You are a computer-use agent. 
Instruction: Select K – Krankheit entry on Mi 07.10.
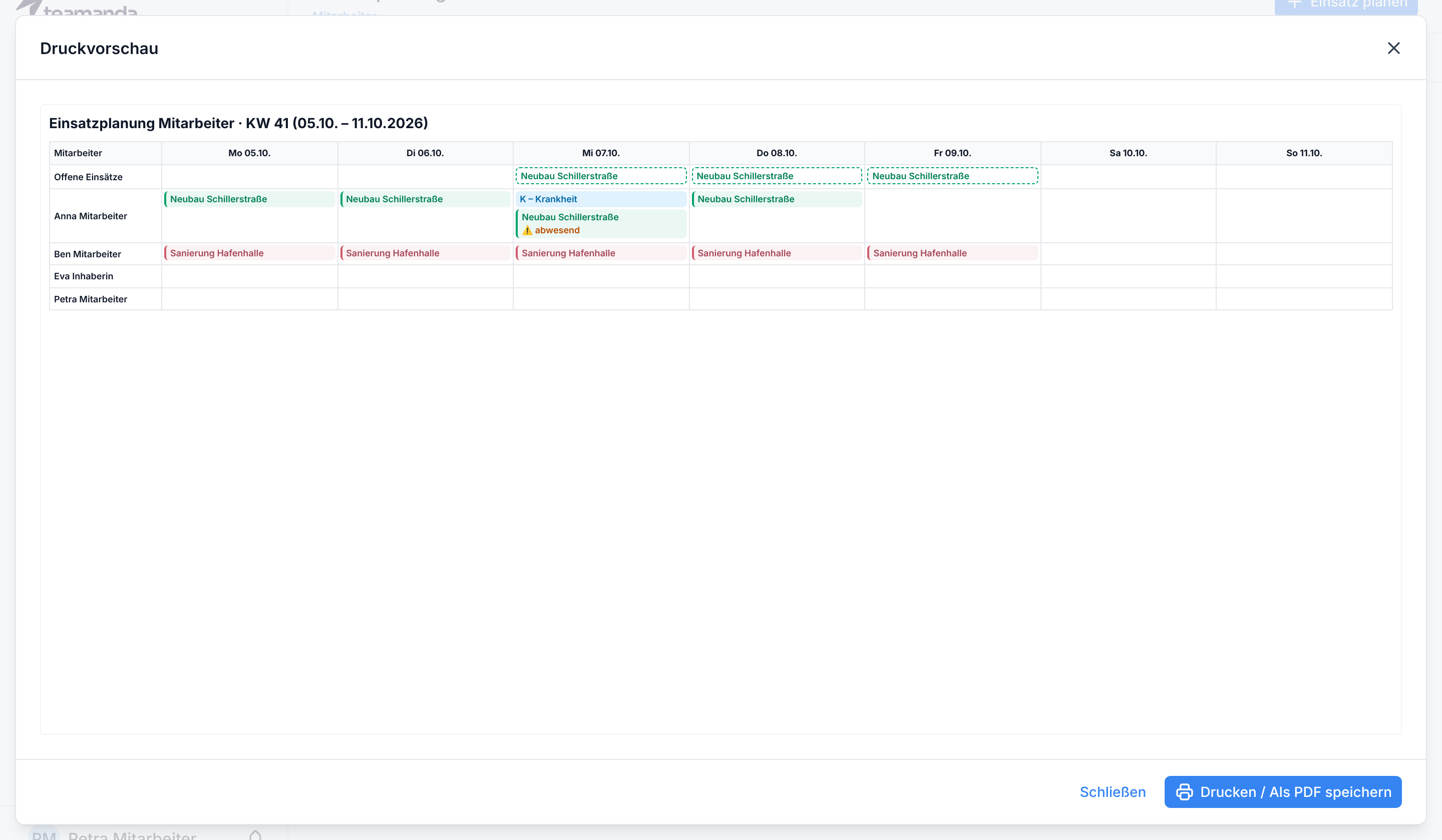coord(601,199)
